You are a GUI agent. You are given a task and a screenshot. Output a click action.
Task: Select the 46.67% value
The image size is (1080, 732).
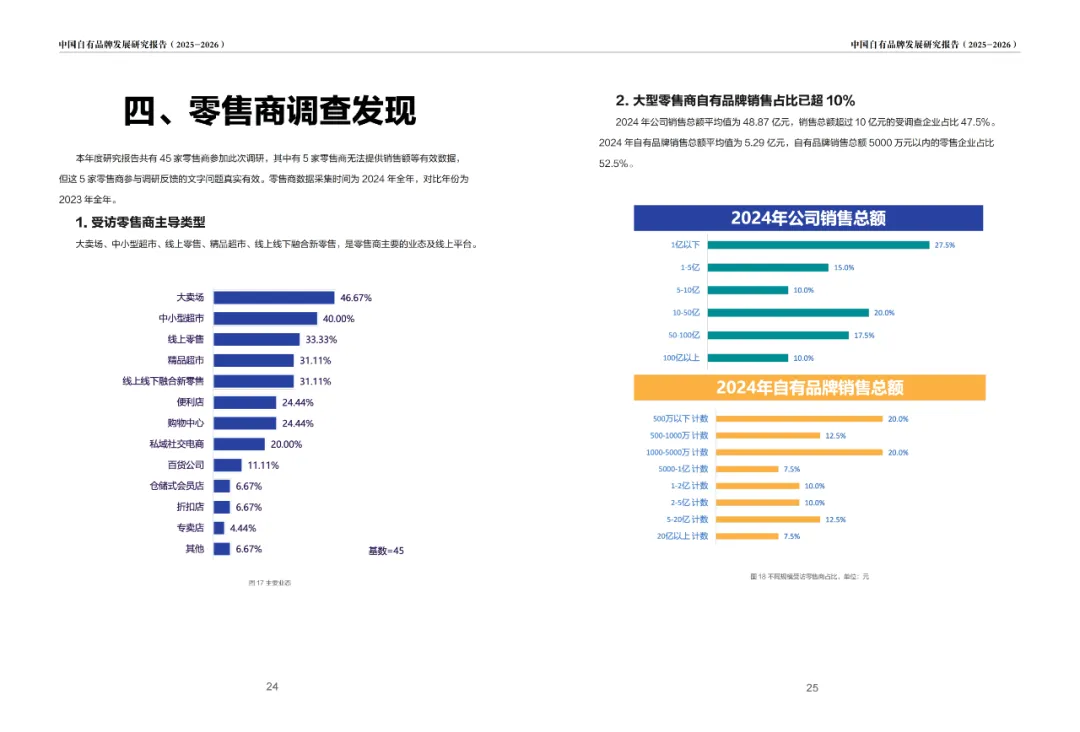356,298
